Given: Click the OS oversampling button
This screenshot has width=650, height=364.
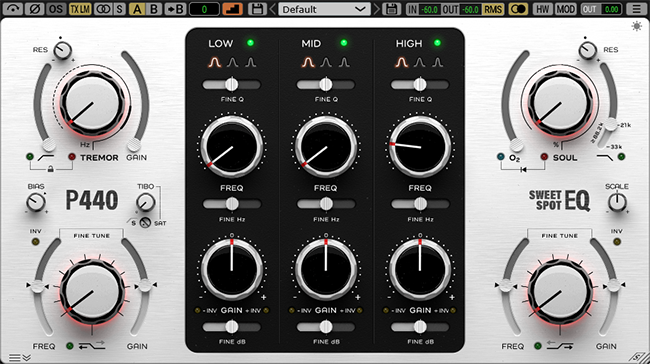Looking at the screenshot, I should [56, 9].
